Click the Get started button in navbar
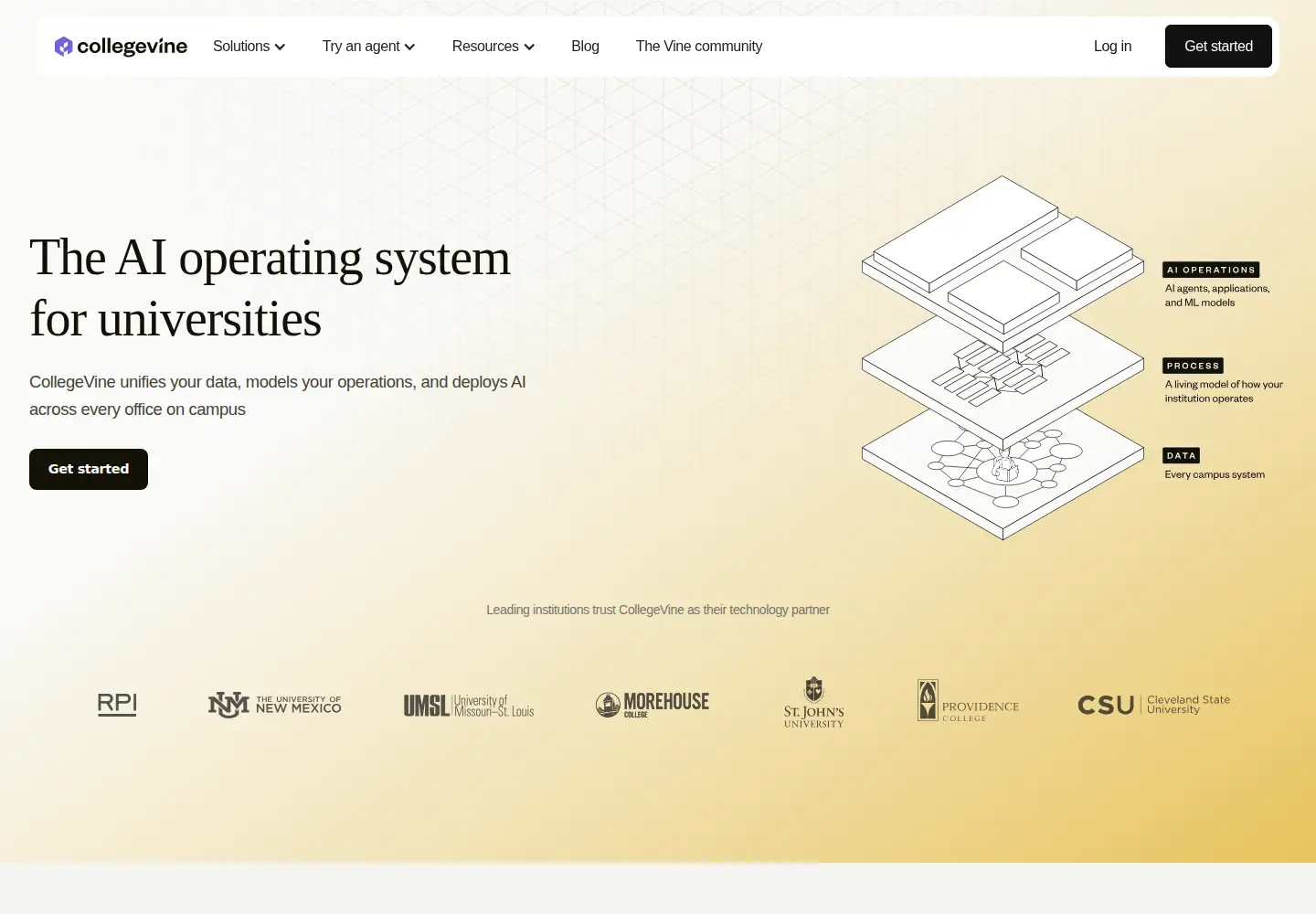Screen dimensions: 1316x914 (x=1218, y=47)
